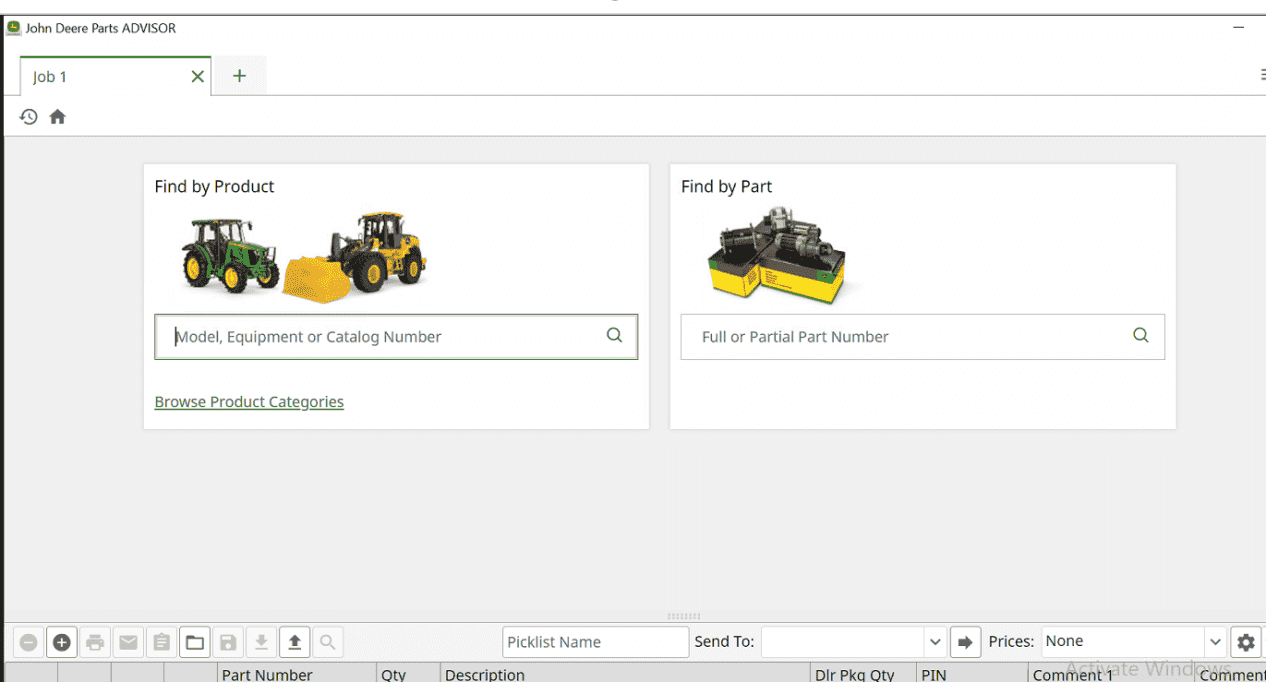The height and width of the screenshot is (682, 1266).
Task: Click the starter motor parts image
Action: (x=777, y=254)
